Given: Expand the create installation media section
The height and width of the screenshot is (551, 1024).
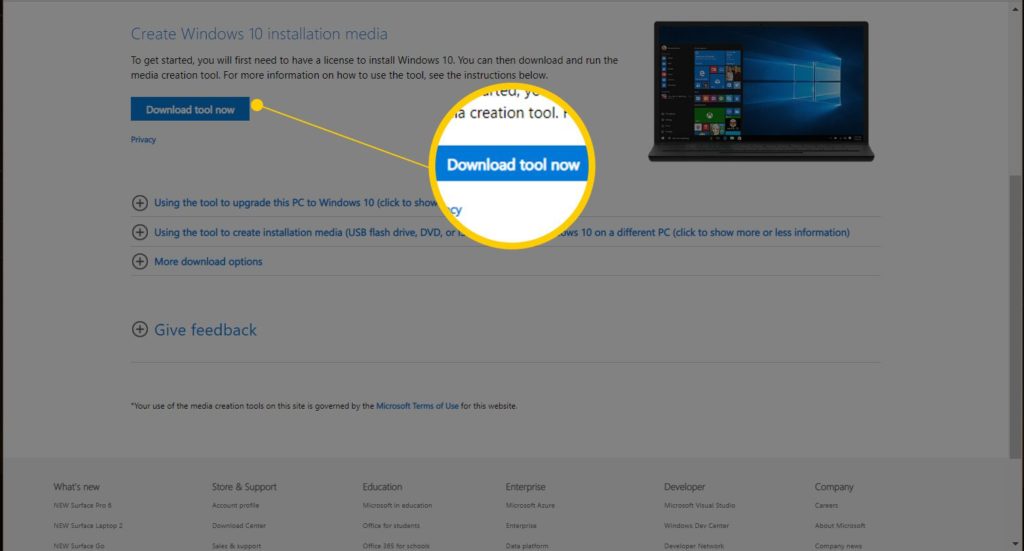Looking at the screenshot, I should pos(490,232).
